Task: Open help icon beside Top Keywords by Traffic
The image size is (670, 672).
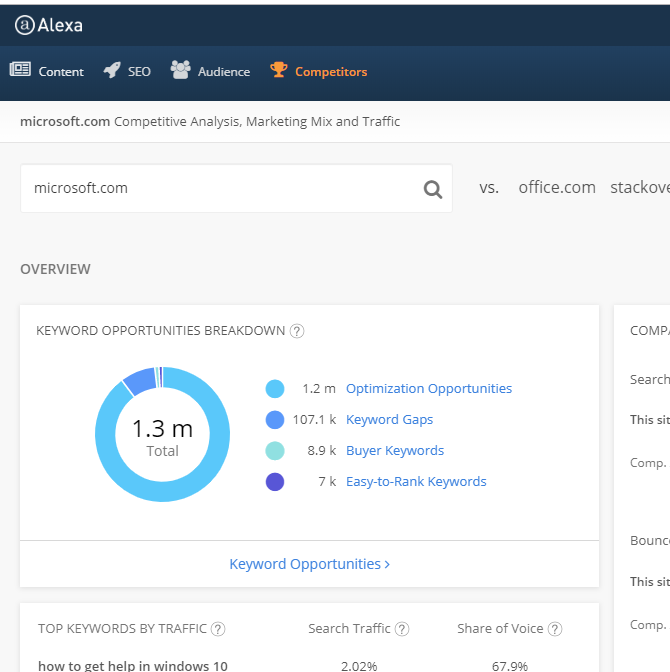Action: coord(218,629)
